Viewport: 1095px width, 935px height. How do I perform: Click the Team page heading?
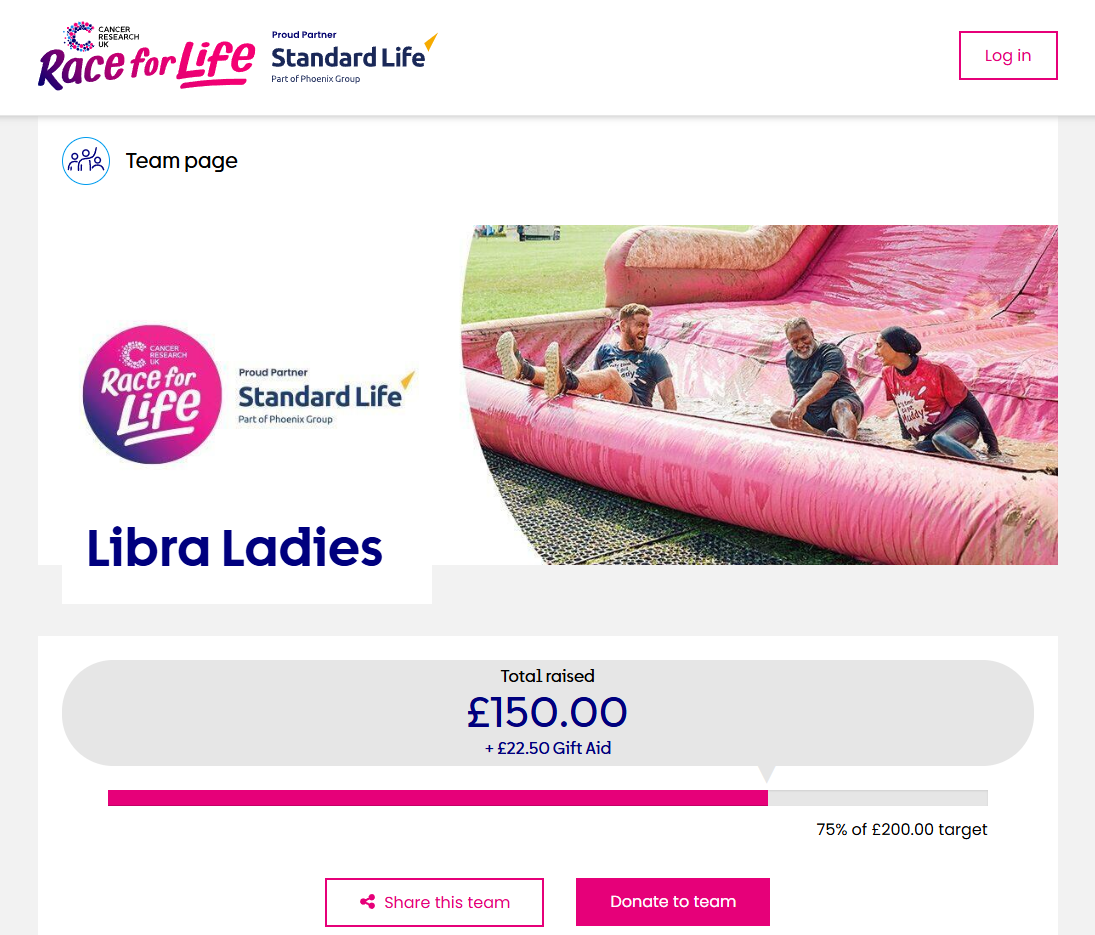point(182,161)
